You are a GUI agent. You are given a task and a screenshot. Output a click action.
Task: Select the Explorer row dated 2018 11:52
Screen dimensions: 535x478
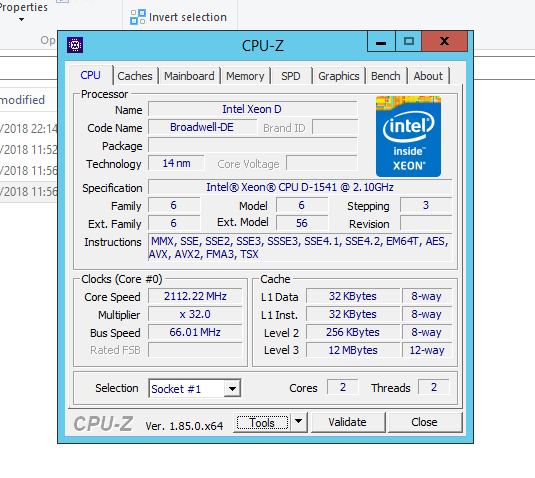click(x=28, y=149)
